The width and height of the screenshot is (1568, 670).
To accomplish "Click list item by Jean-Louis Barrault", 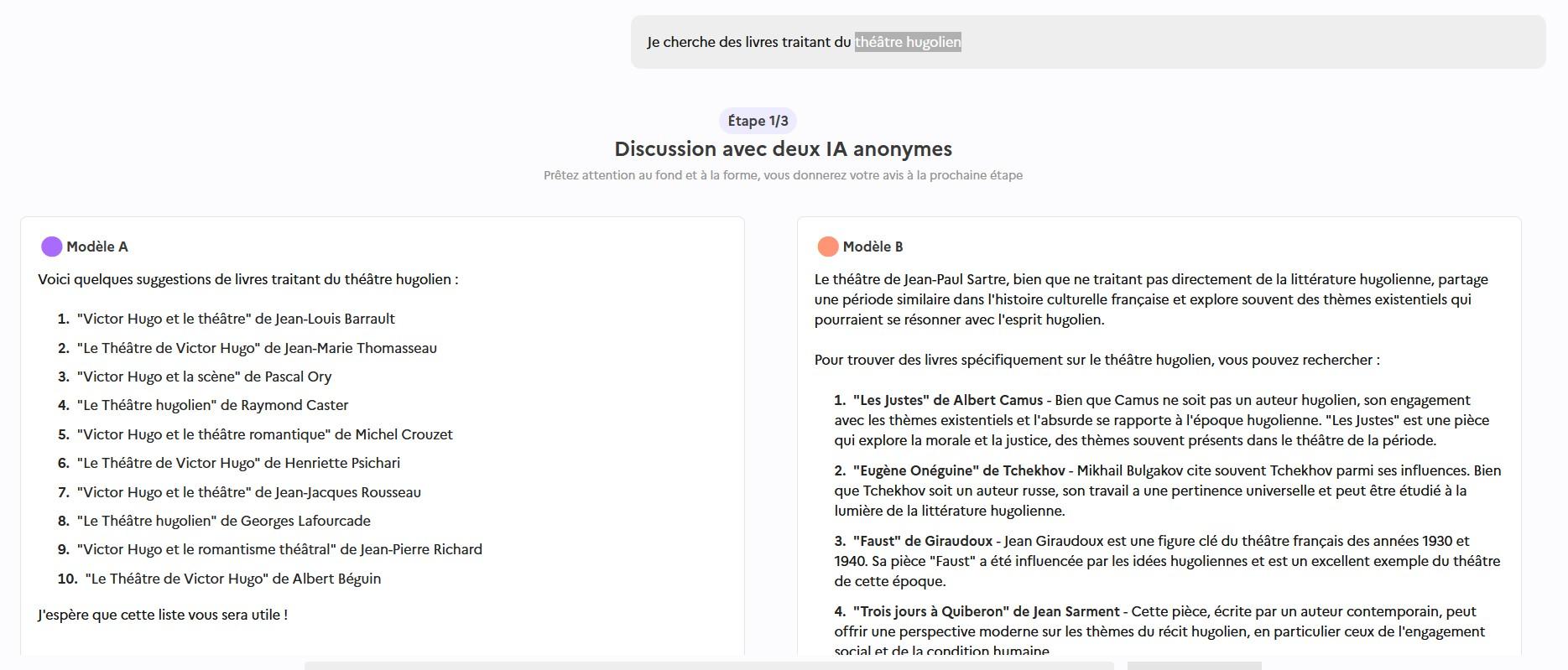I will coord(236,319).
